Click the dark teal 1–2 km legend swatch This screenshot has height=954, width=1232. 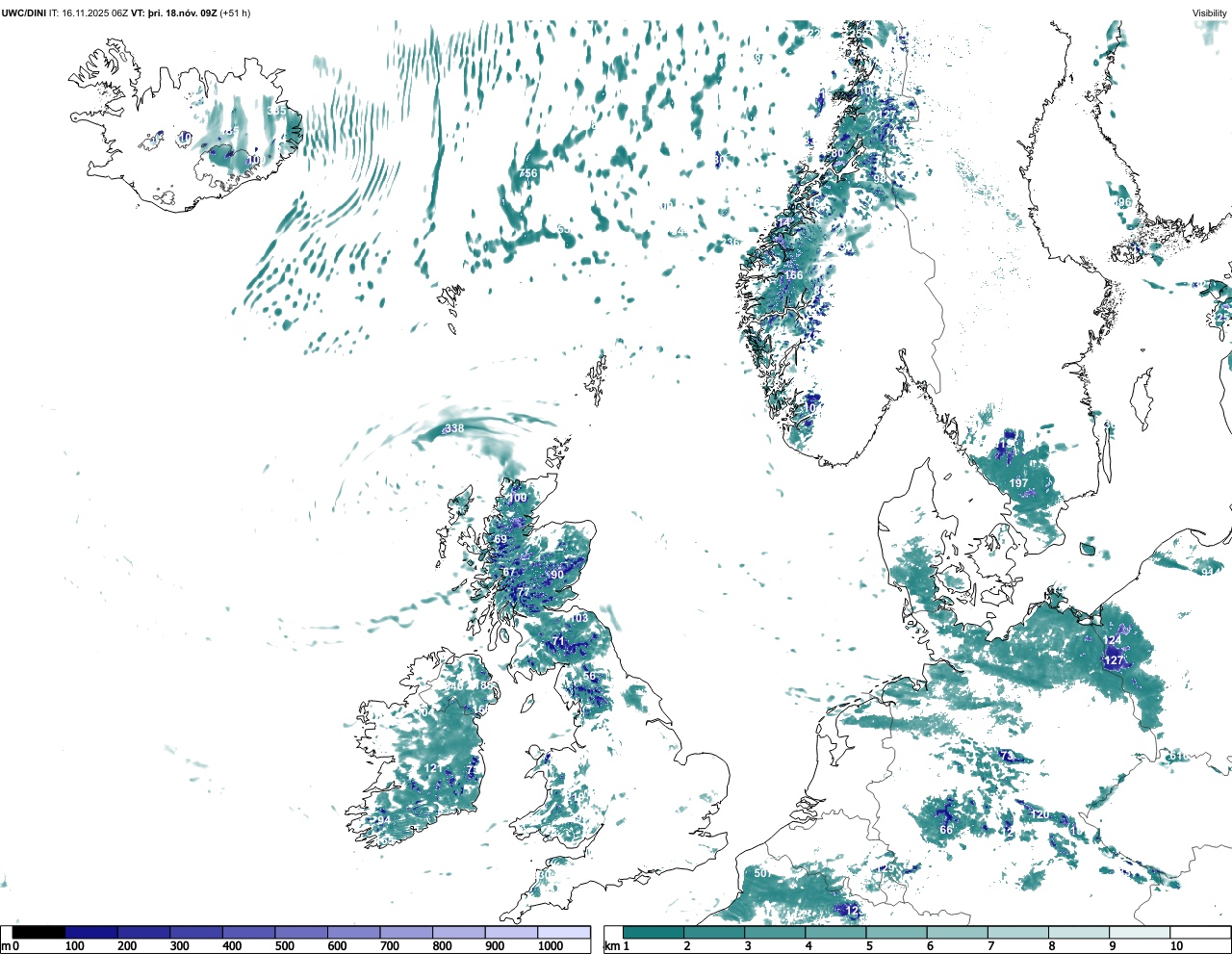coord(654,933)
